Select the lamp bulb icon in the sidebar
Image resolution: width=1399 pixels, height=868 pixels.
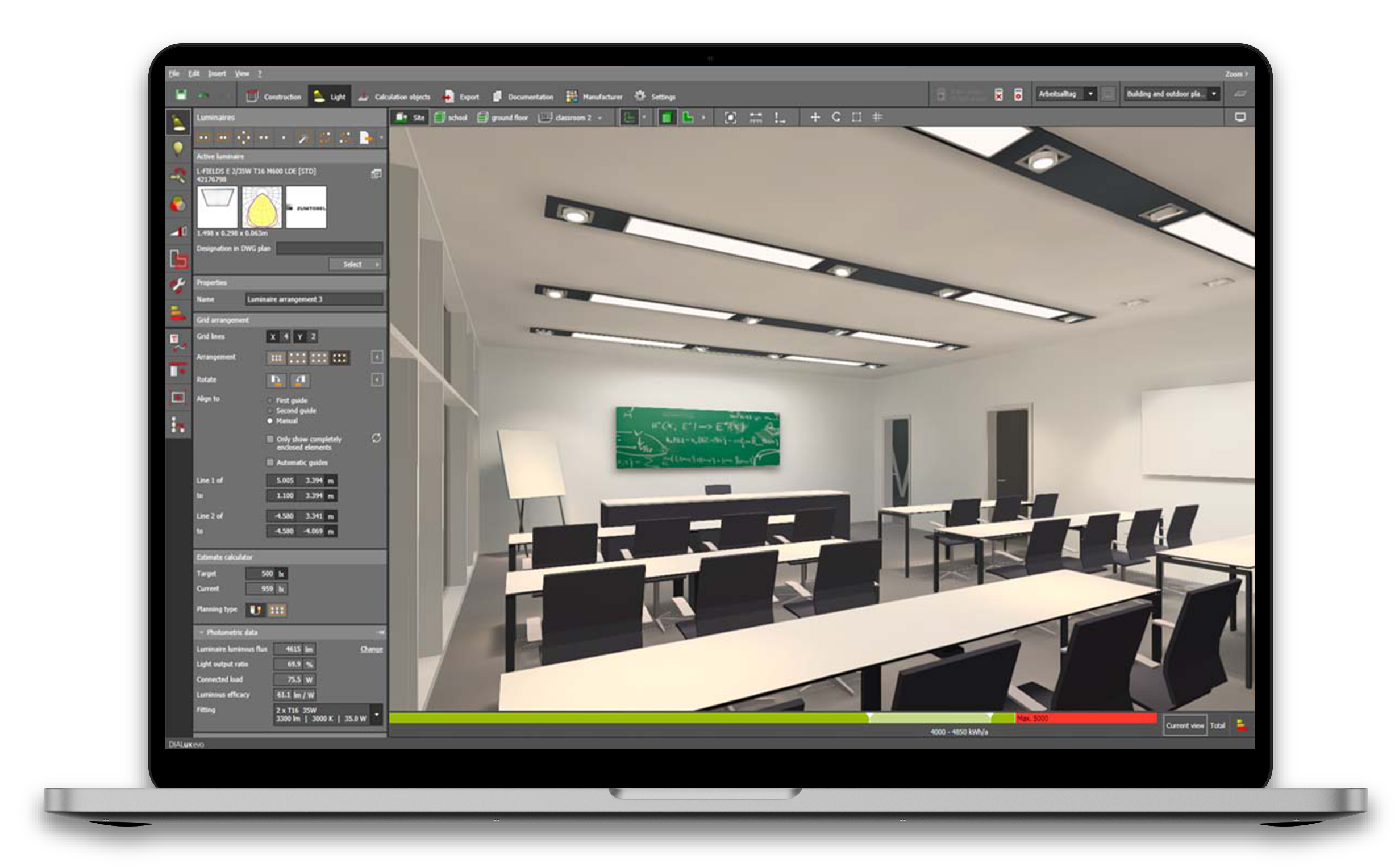coord(178,149)
